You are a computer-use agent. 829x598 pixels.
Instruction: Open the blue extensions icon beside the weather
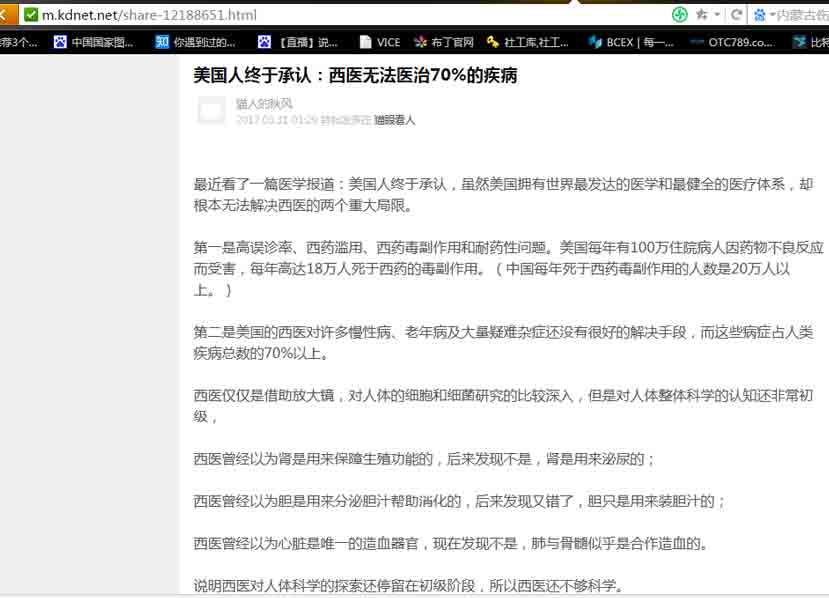click(760, 15)
